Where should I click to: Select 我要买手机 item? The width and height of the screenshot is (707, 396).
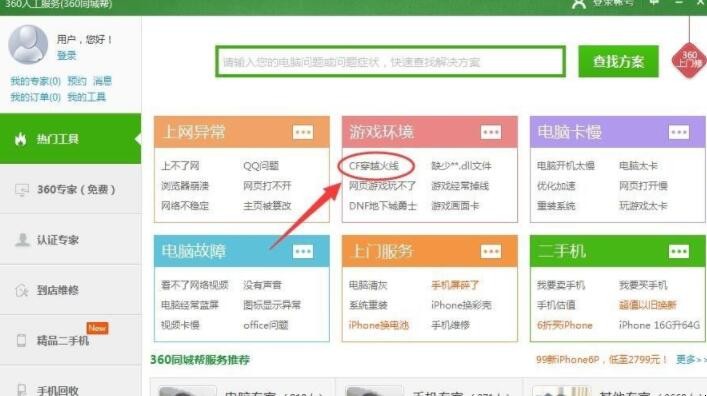[643, 285]
